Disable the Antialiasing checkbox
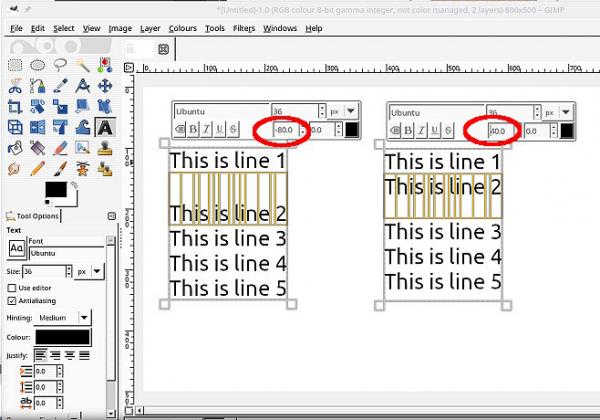The width and height of the screenshot is (600, 420). tap(12, 301)
